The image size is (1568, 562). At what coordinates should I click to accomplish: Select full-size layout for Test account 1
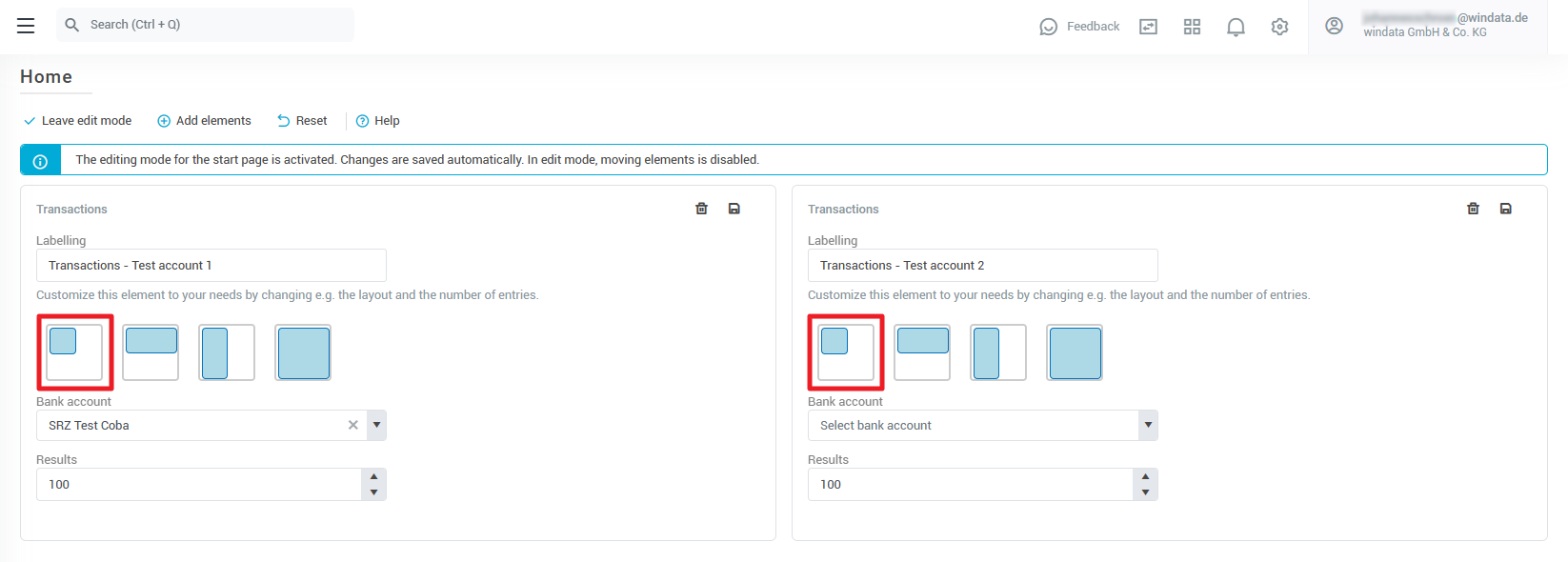(303, 352)
